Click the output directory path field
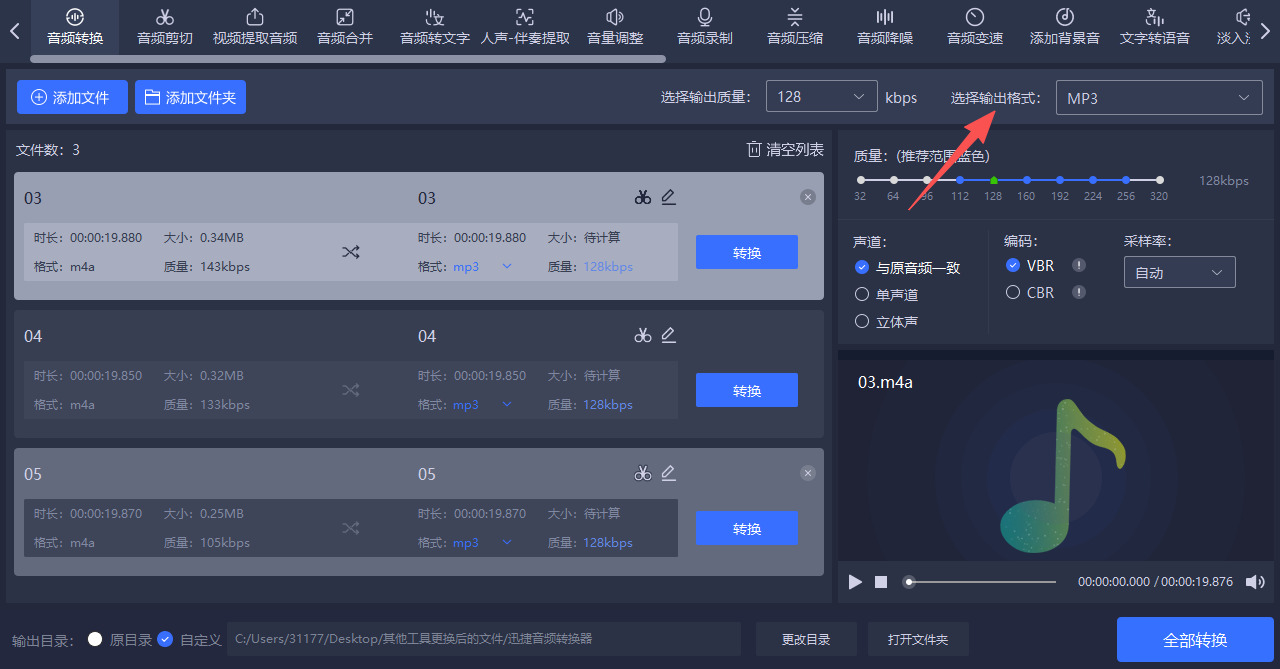Viewport: 1280px width, 669px height. click(483, 639)
